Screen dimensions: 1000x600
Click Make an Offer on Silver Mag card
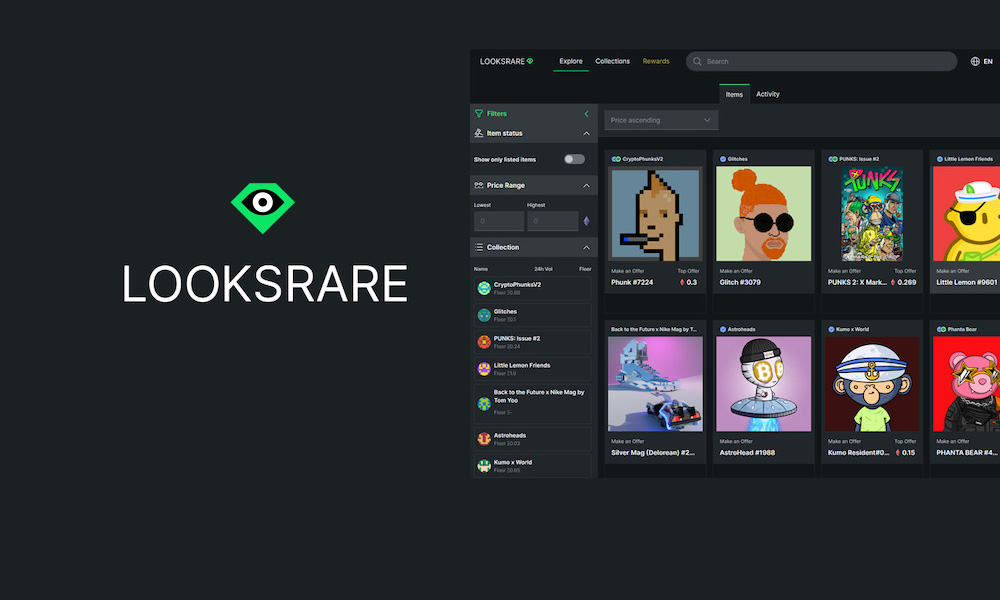[x=628, y=441]
